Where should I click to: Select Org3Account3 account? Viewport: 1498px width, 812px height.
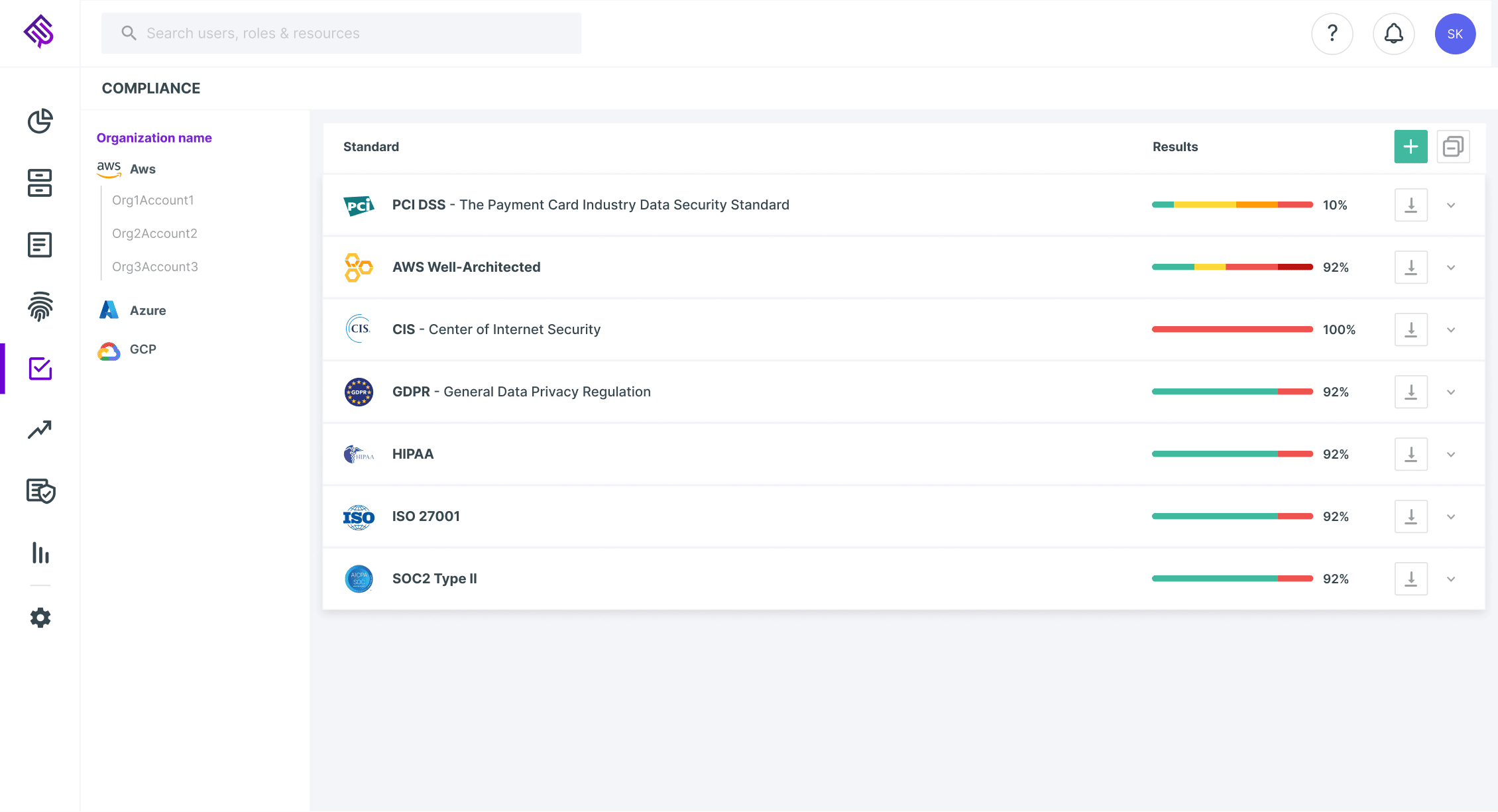155,266
